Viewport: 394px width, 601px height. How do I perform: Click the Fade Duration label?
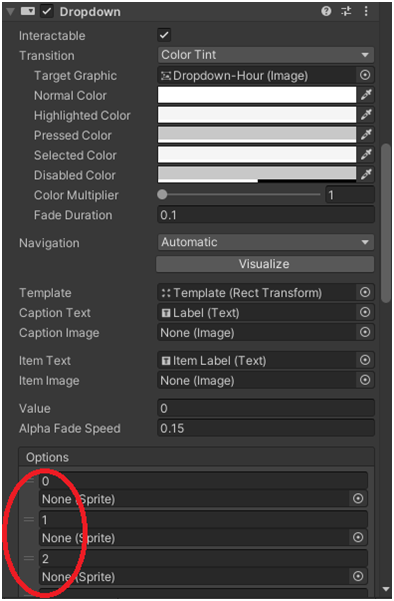(x=73, y=215)
